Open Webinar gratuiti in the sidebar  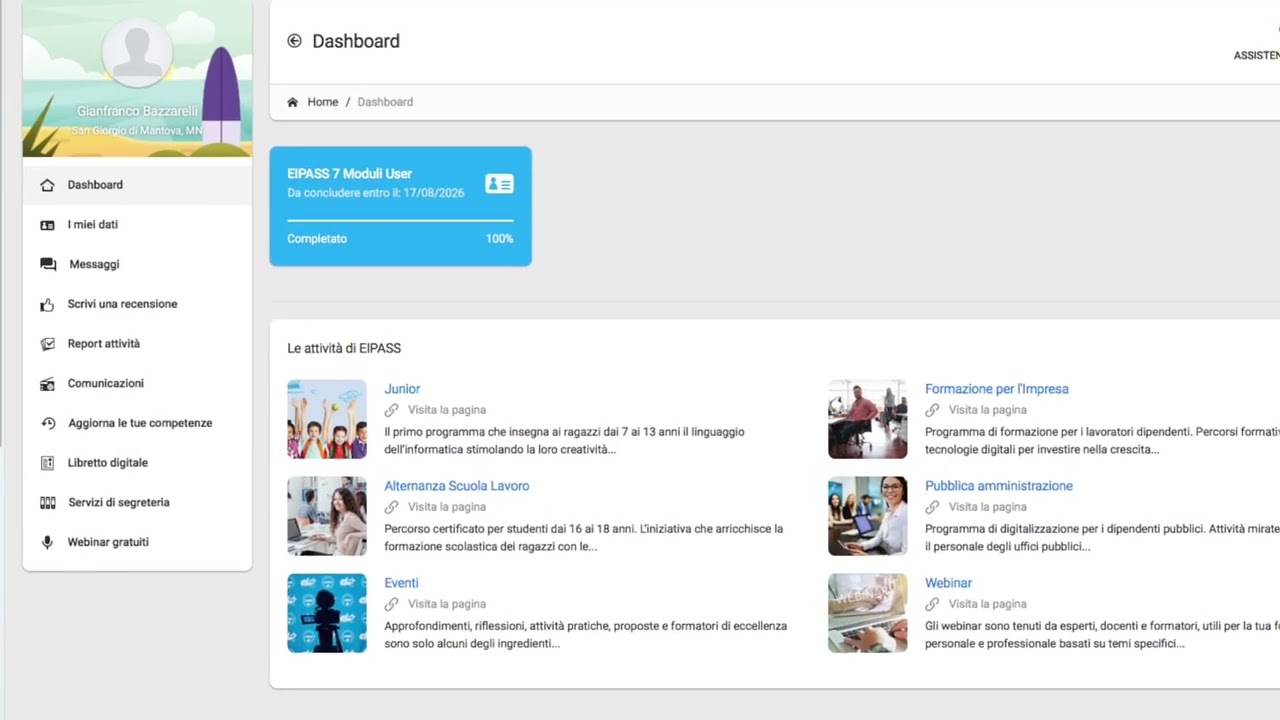coord(137,542)
